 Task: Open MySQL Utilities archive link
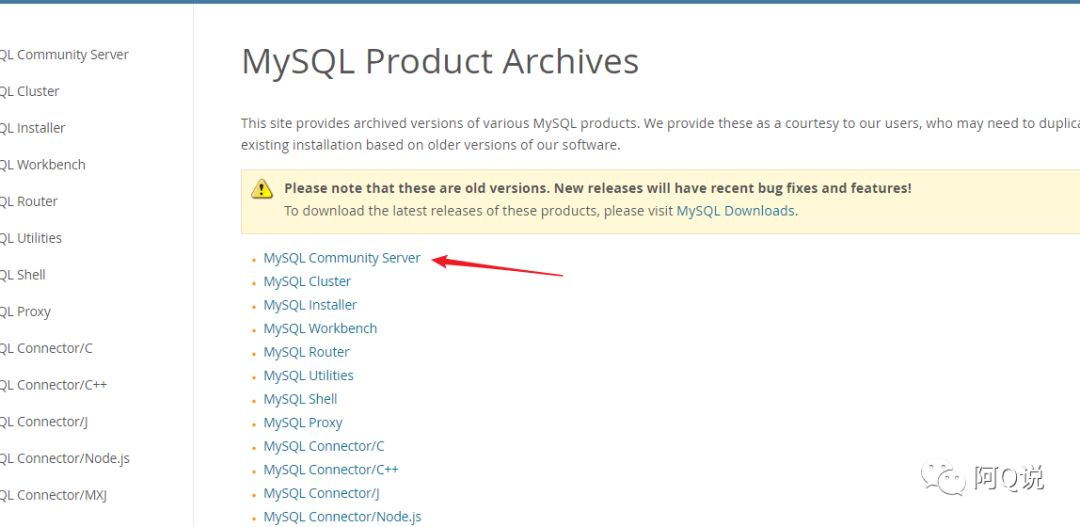point(309,375)
